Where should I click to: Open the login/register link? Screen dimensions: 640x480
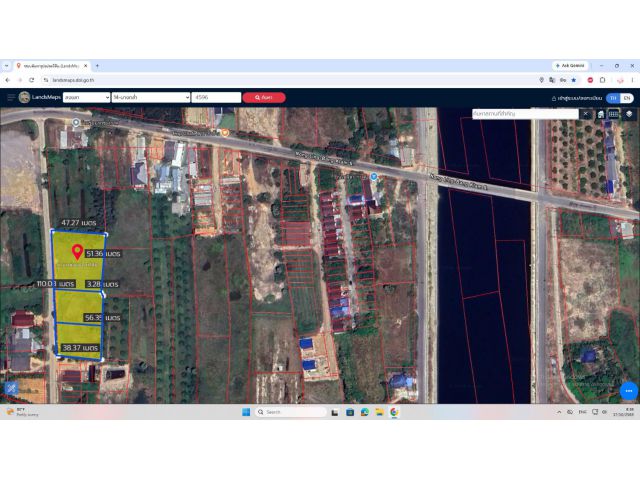coord(577,98)
